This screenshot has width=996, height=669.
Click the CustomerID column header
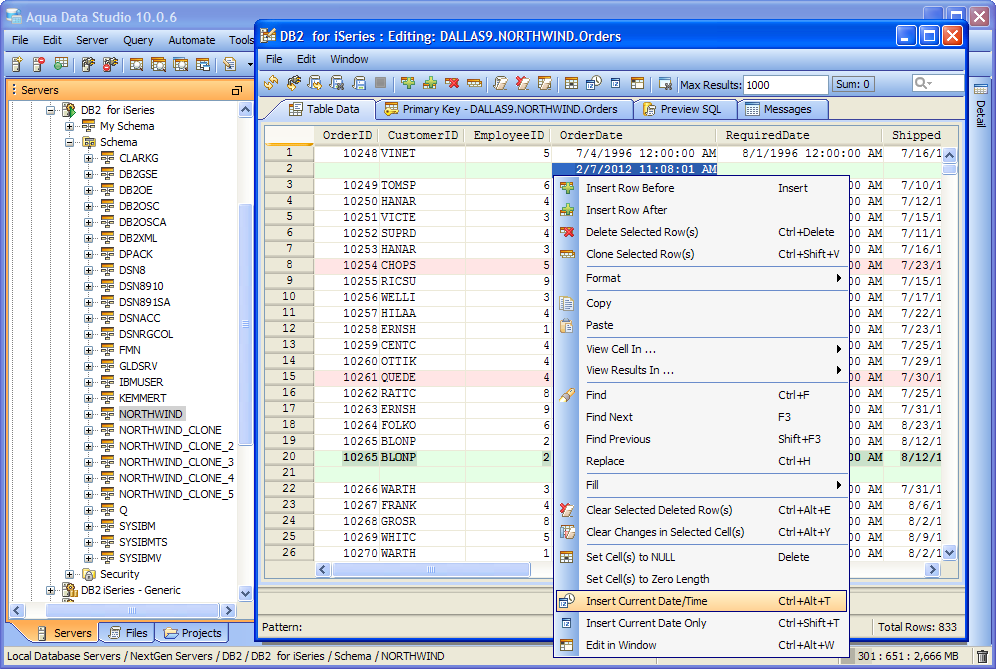[422, 135]
